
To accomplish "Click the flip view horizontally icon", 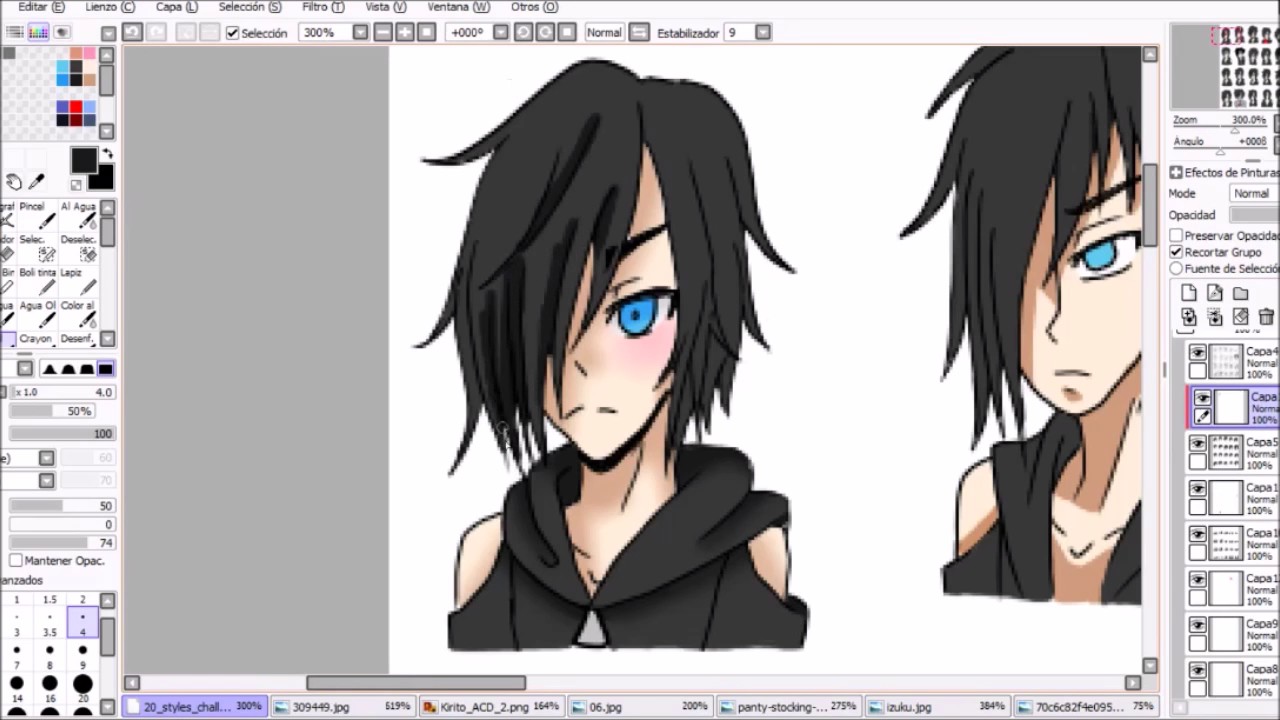I will tap(640, 32).
